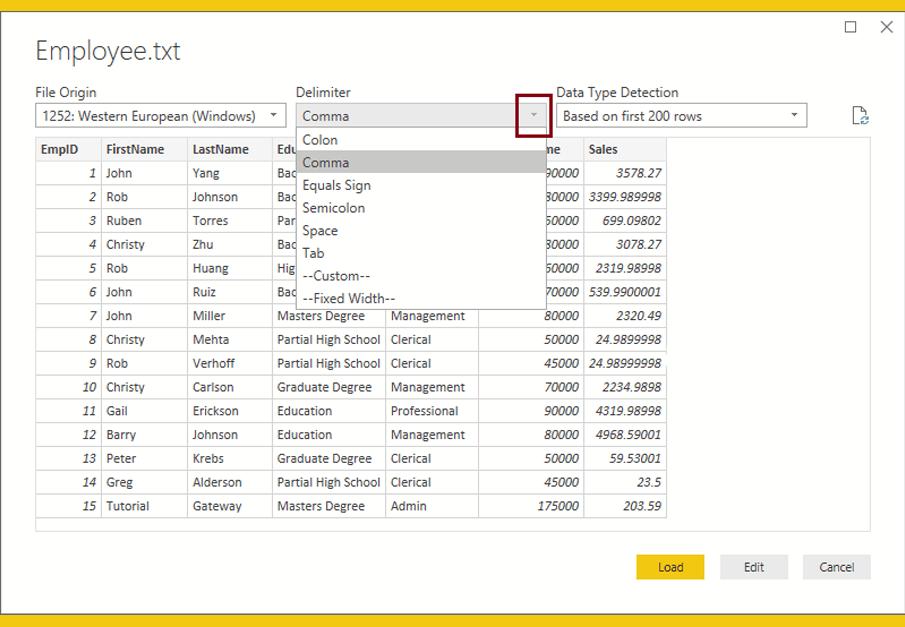
Task: Cancel the import dialog
Action: [x=836, y=567]
